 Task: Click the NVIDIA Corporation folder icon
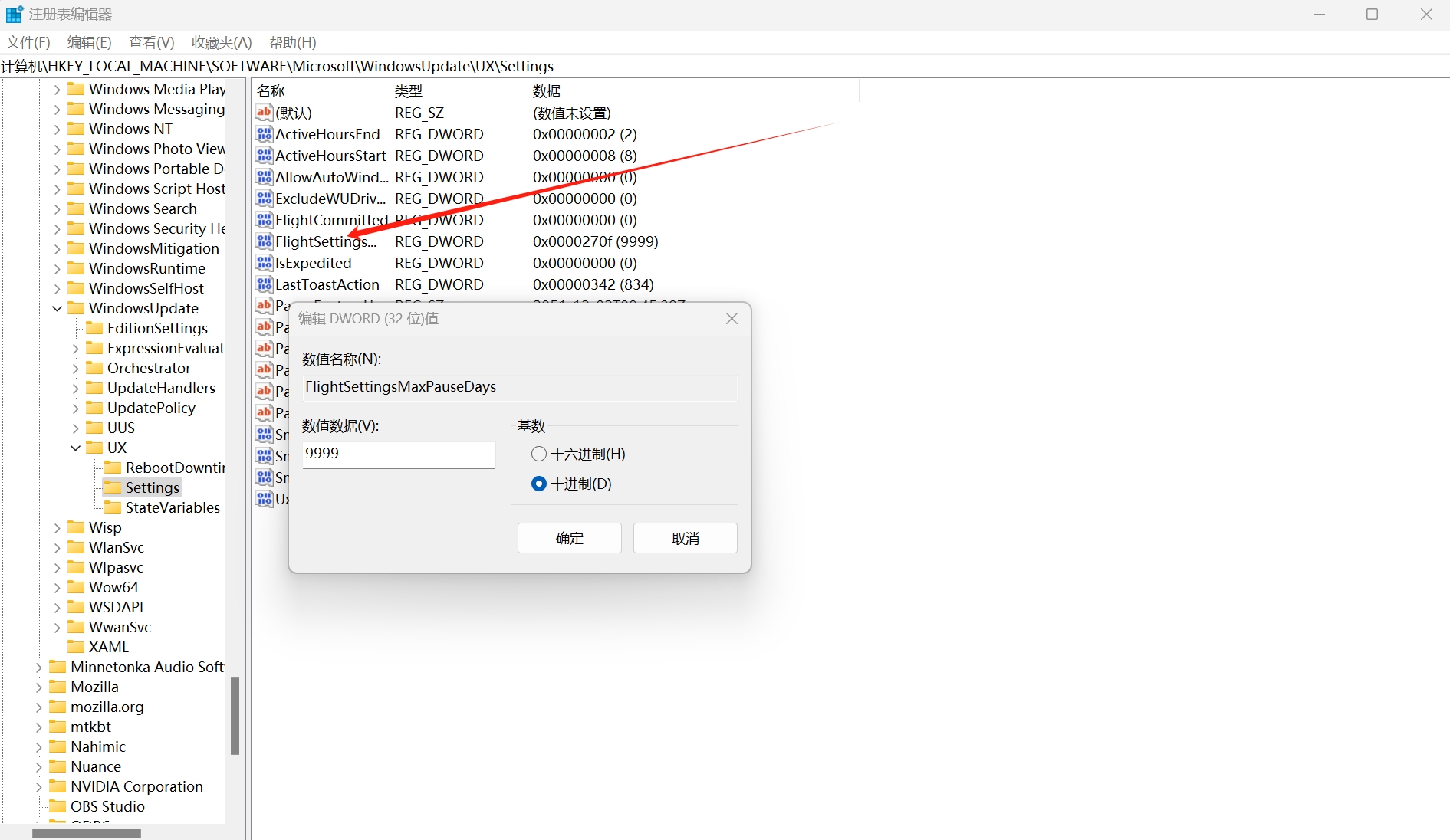[x=58, y=786]
